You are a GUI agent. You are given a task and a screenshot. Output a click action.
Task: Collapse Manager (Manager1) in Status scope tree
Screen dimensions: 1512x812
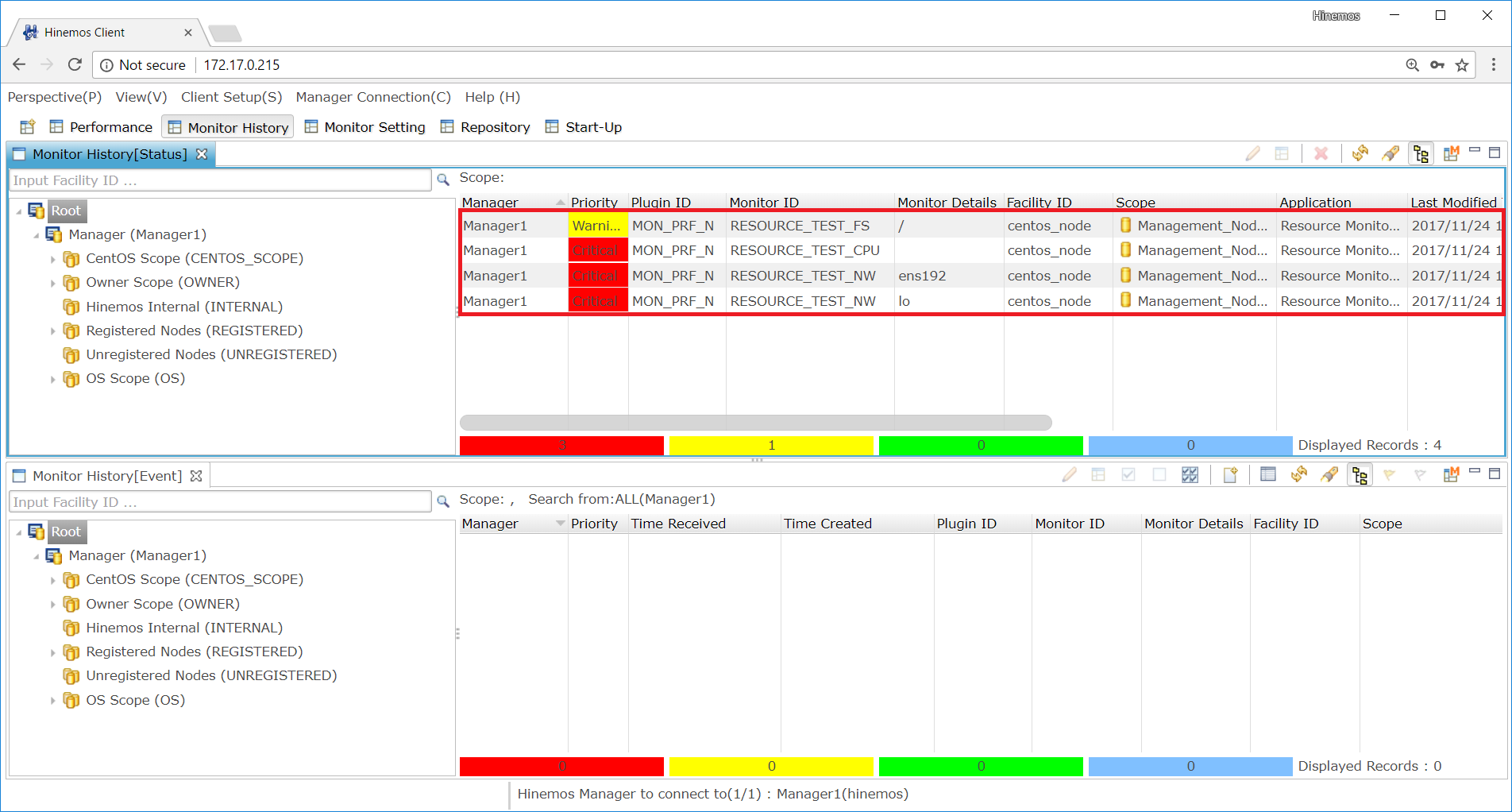[37, 235]
